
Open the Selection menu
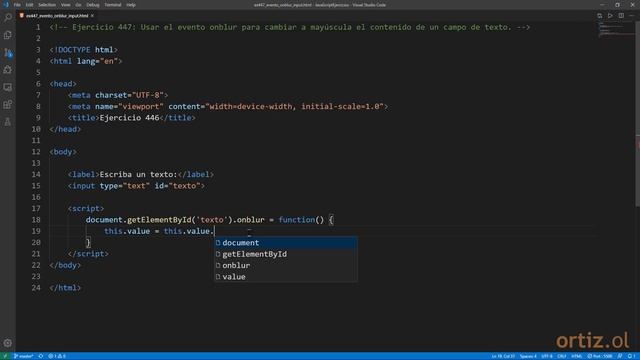pyautogui.click(x=47, y=5)
